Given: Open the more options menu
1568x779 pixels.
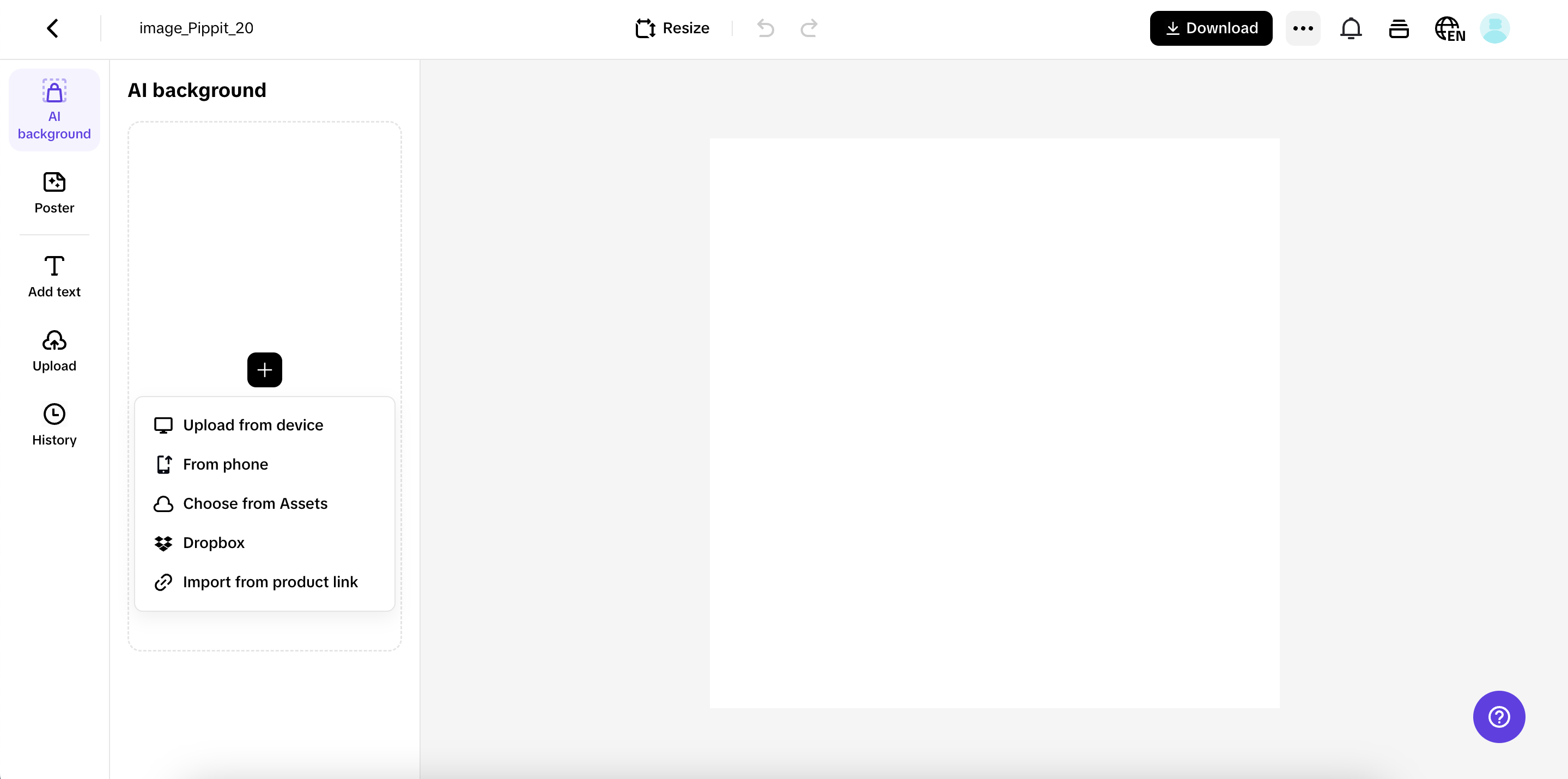Looking at the screenshot, I should pos(1303,28).
